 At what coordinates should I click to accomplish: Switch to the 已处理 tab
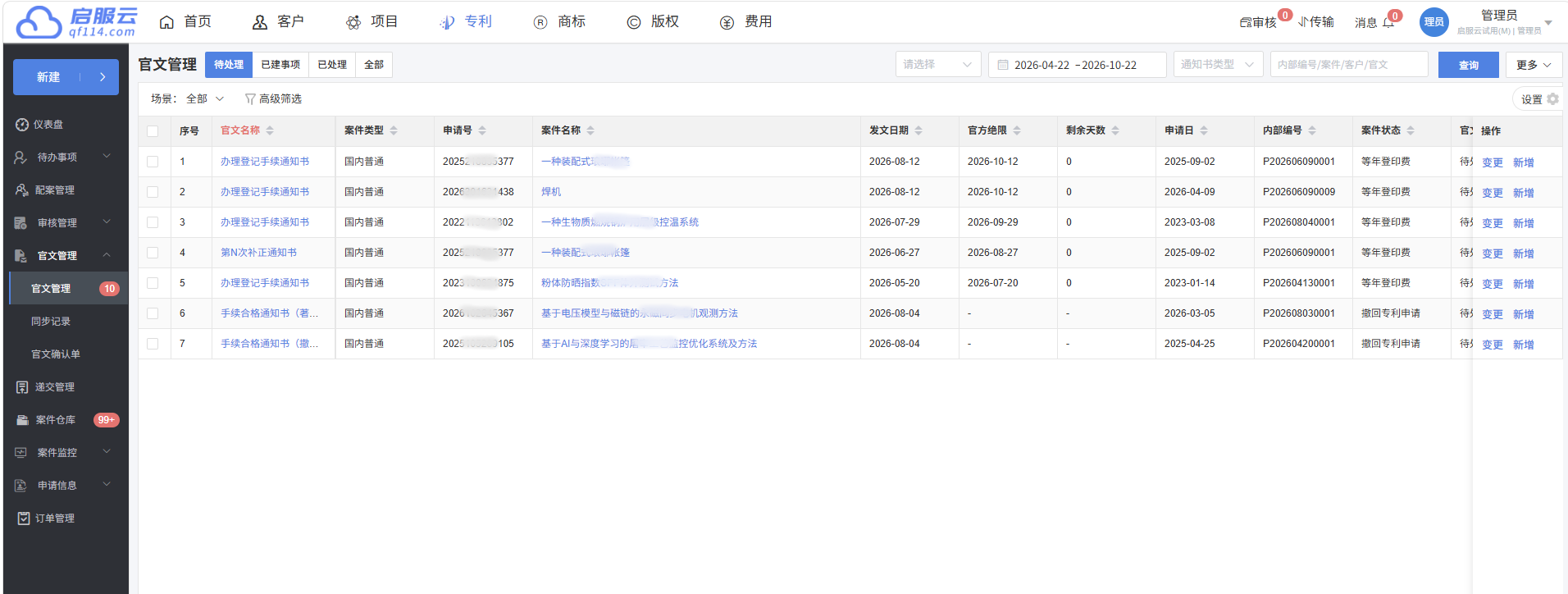332,65
